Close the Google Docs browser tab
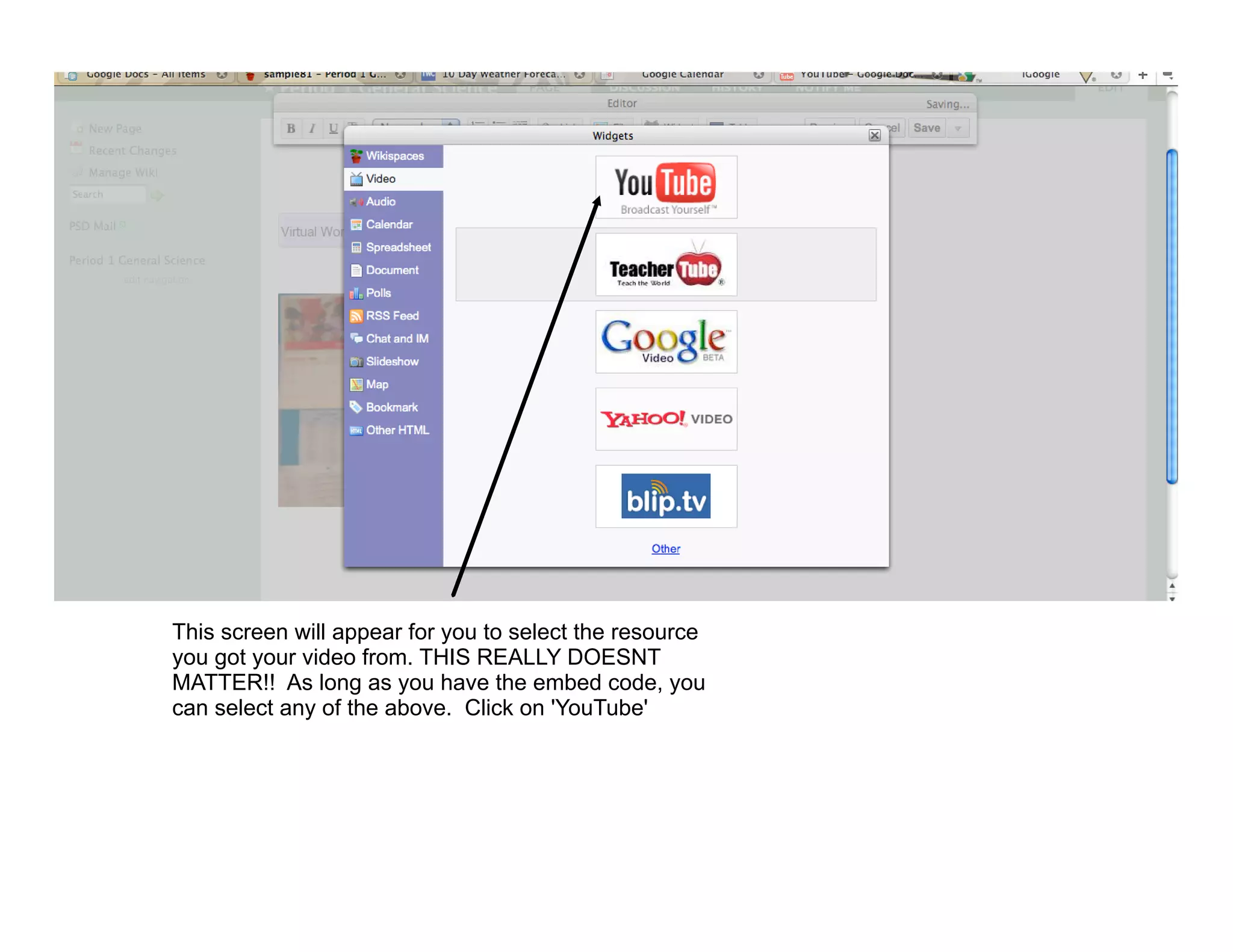 pyautogui.click(x=222, y=75)
